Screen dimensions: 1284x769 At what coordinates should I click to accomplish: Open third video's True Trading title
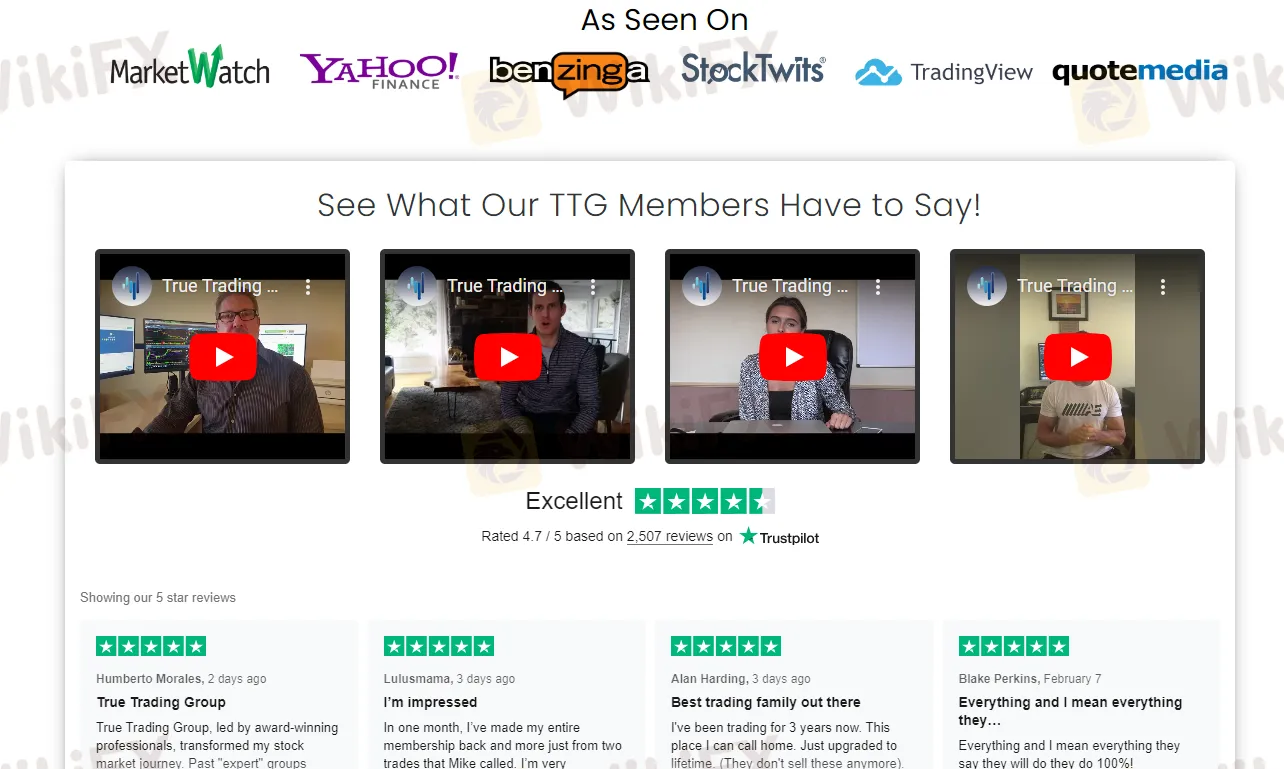click(x=790, y=286)
